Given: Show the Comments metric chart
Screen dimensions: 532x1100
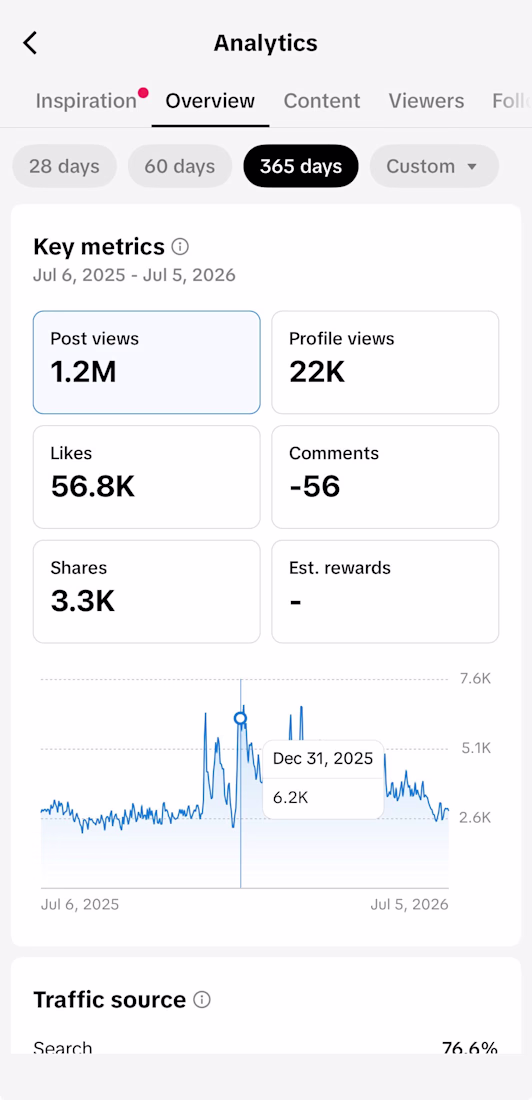Looking at the screenshot, I should (385, 477).
